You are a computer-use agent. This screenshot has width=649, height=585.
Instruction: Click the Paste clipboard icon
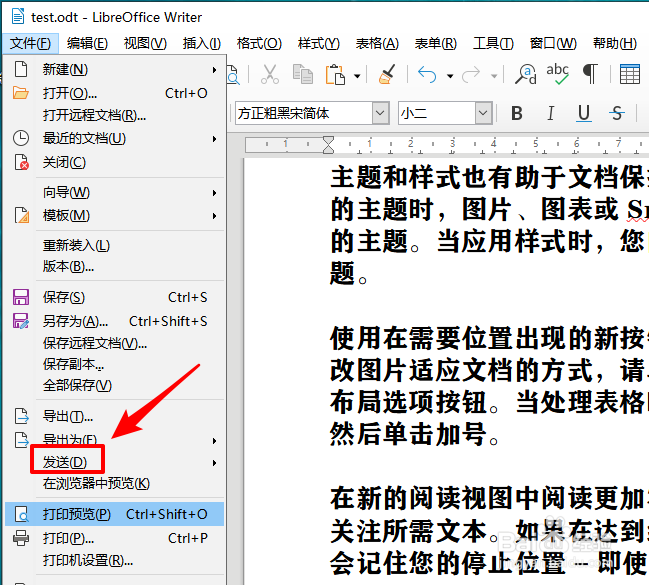pos(335,75)
